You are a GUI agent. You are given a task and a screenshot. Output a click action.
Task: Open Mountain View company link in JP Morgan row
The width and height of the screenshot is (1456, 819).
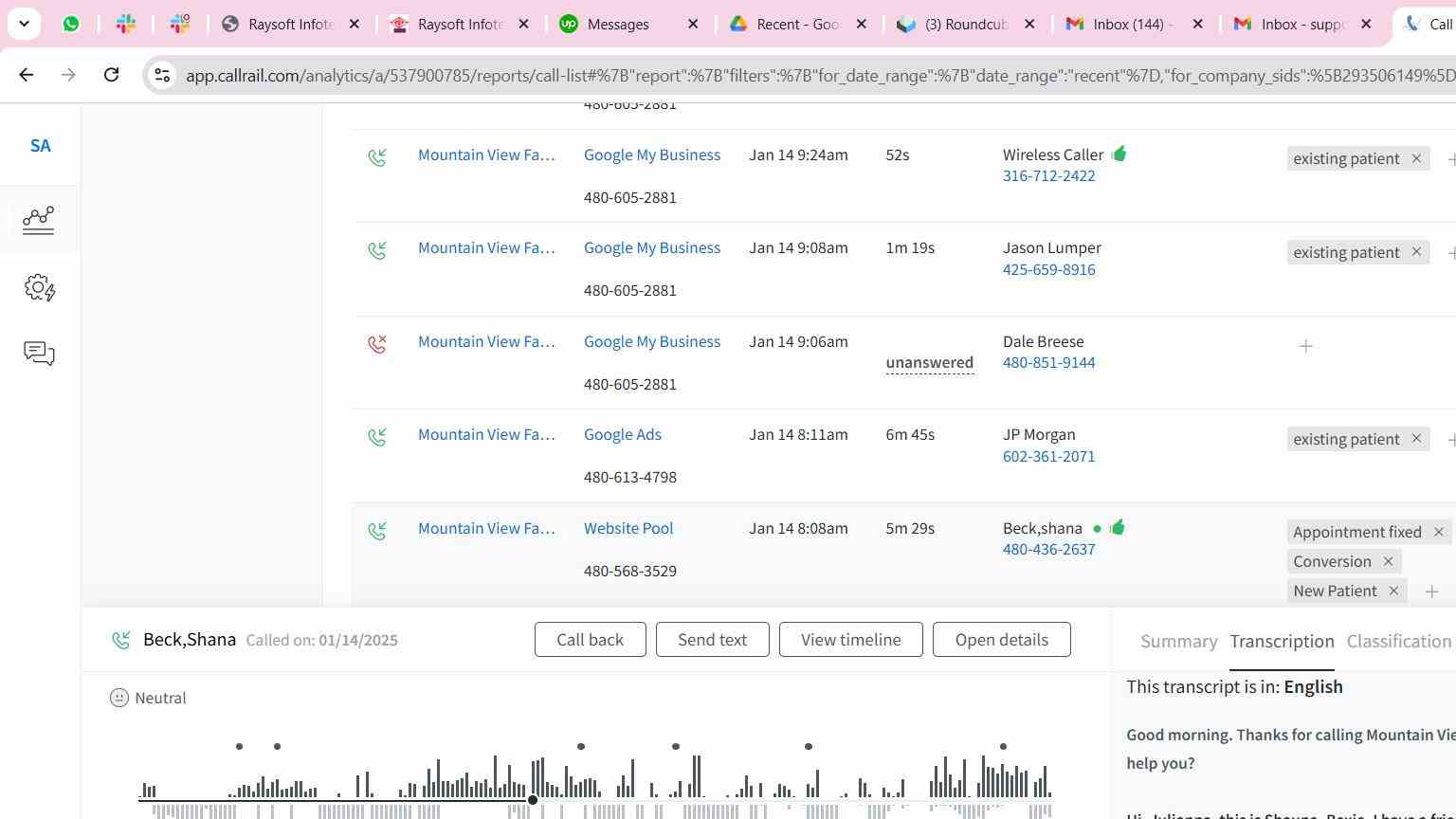coord(486,434)
